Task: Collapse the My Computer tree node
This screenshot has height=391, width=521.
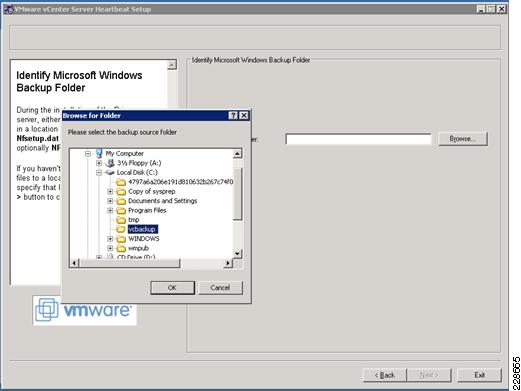Action: click(88, 154)
